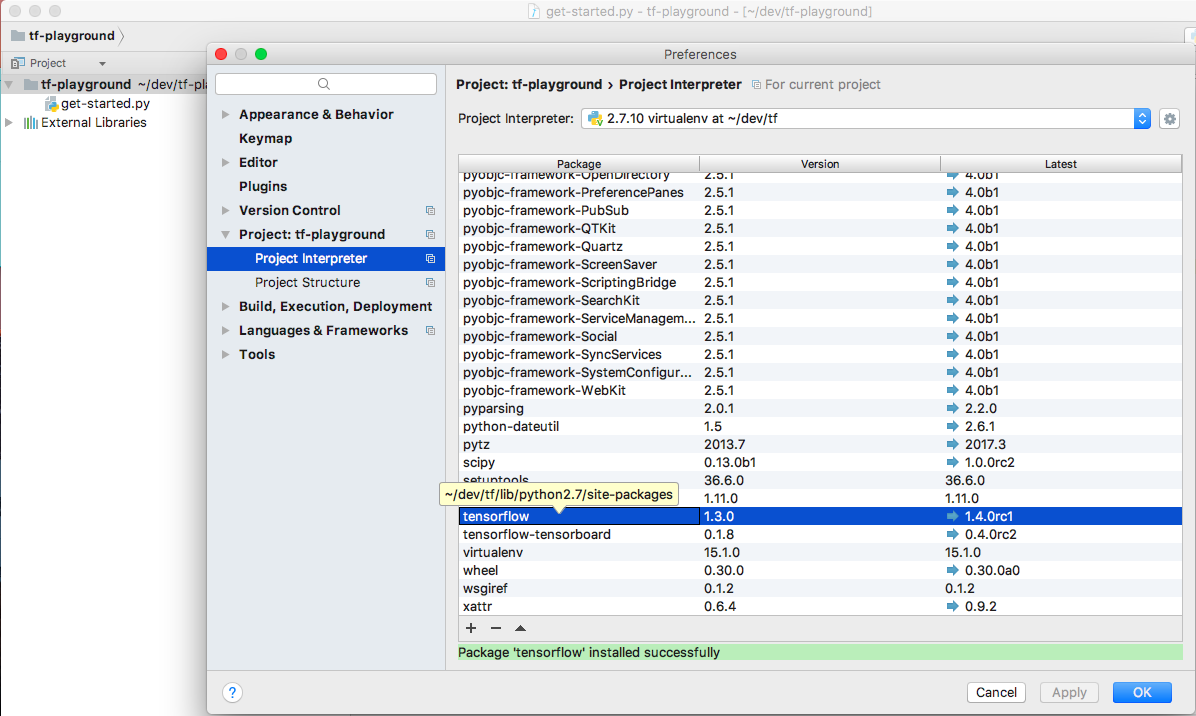Click the Python icon in the interpreter combo box
The width and height of the screenshot is (1196, 716).
coord(595,119)
